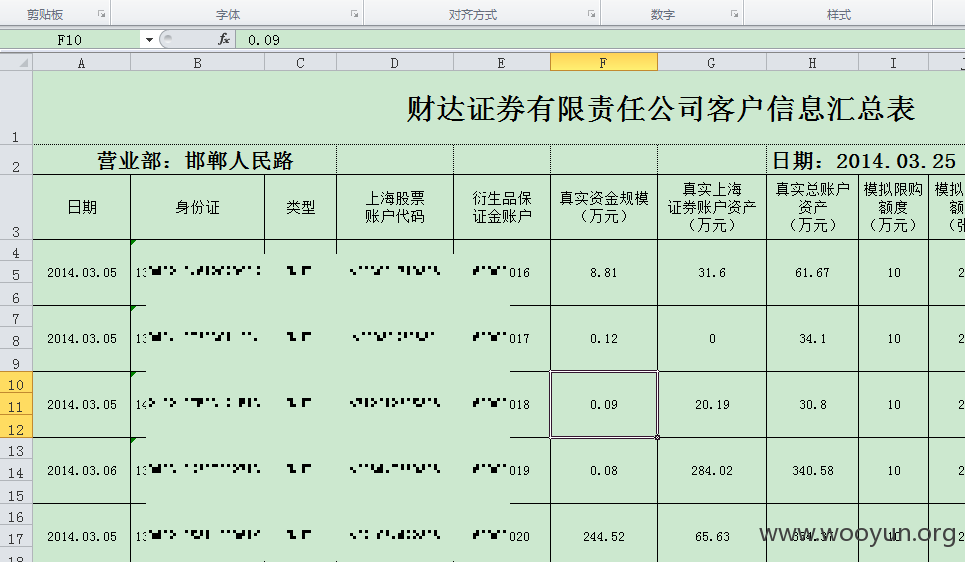The image size is (965, 562).
Task: Expand the Name Box dropdown arrow
Action: point(149,40)
